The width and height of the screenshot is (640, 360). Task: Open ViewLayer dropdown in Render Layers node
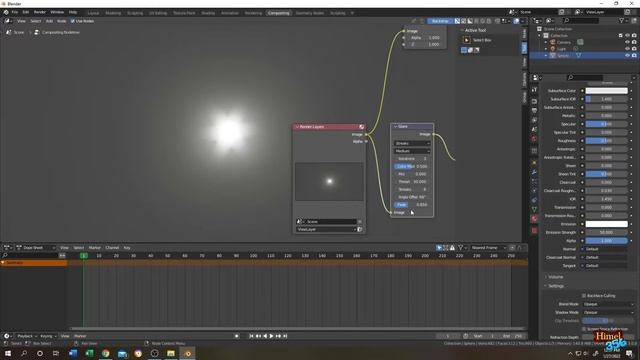(x=326, y=229)
